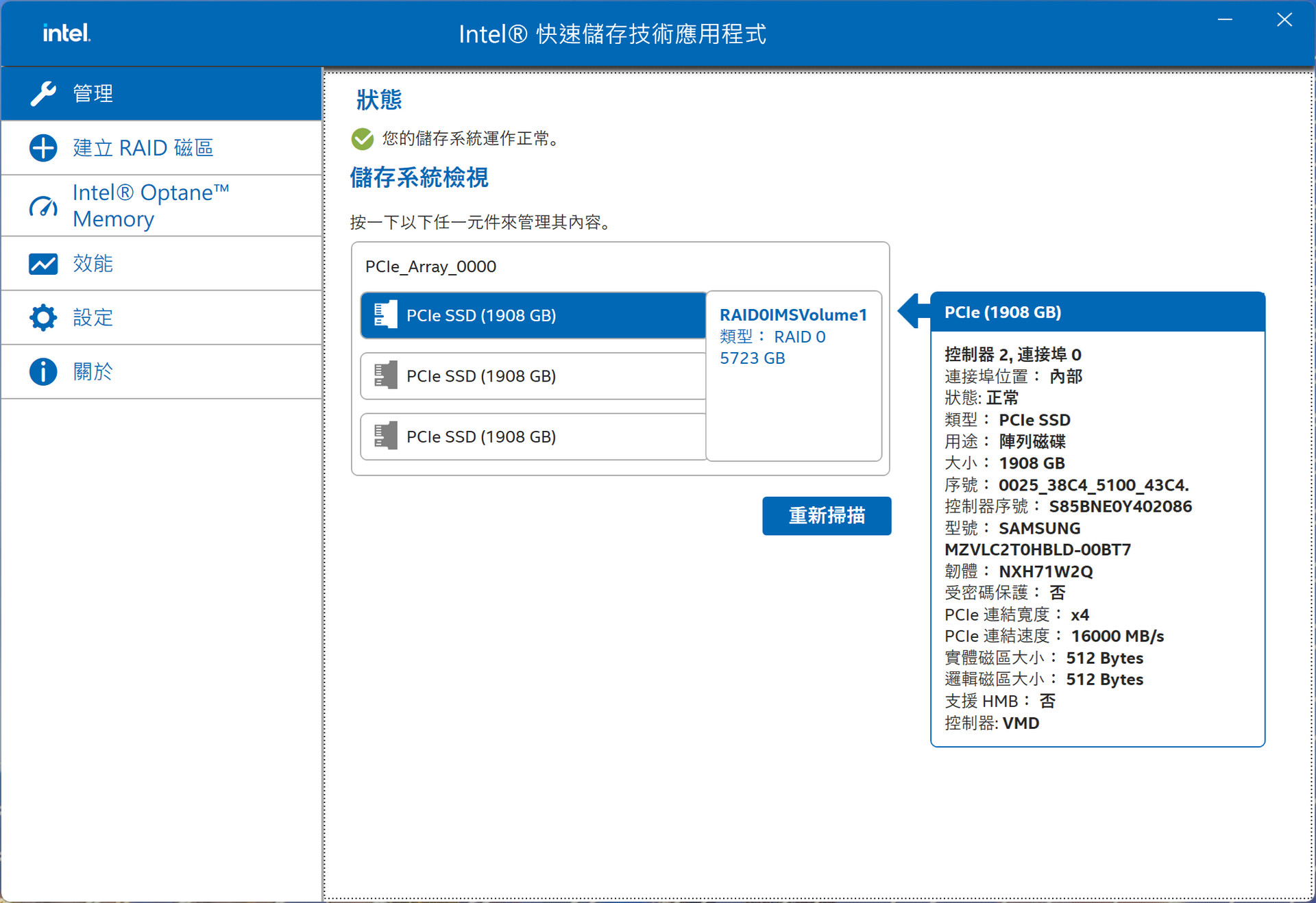Screen dimensions: 1316x903
Task: Close the Intel application window
Action: coord(1284,20)
